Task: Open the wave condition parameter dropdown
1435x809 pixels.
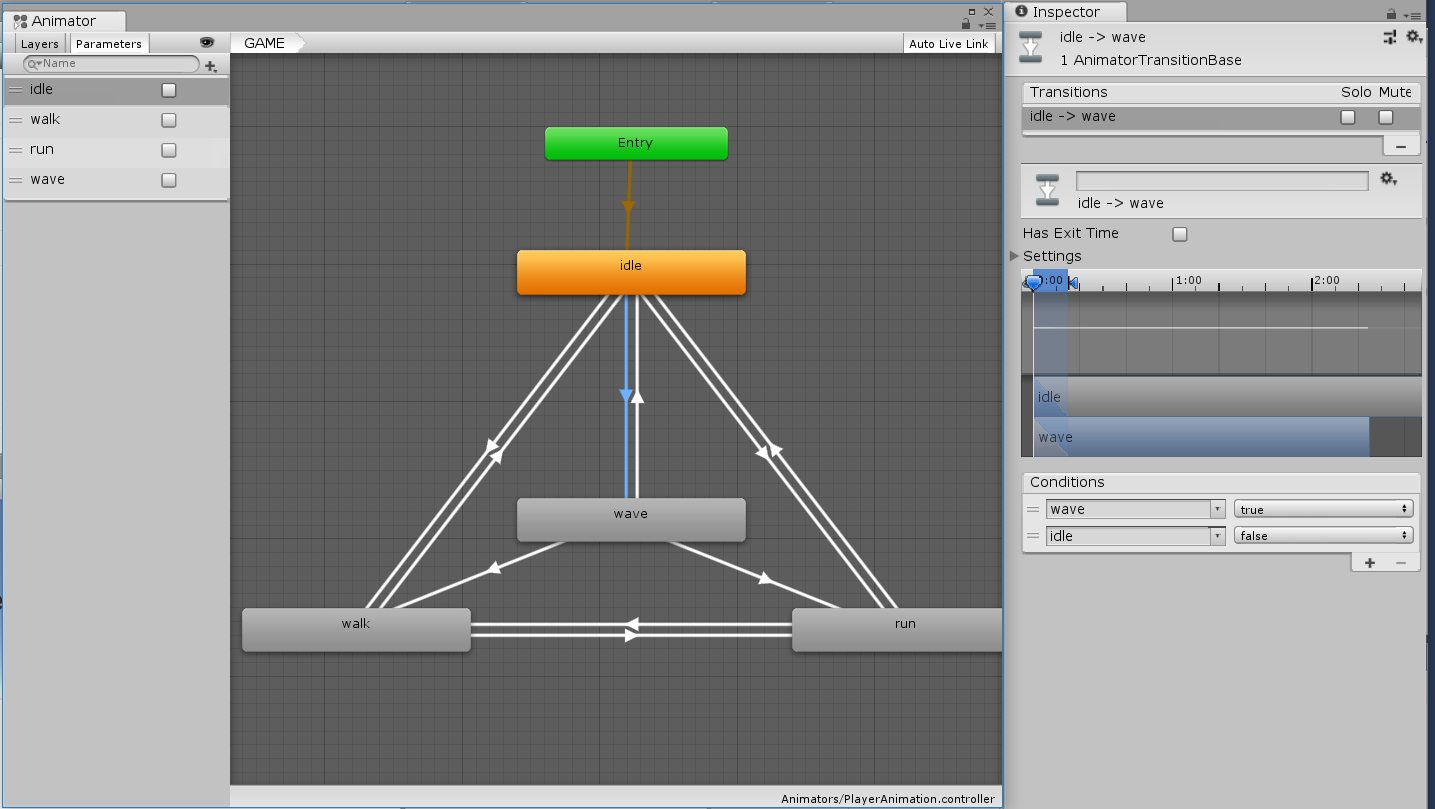Action: pos(1135,509)
